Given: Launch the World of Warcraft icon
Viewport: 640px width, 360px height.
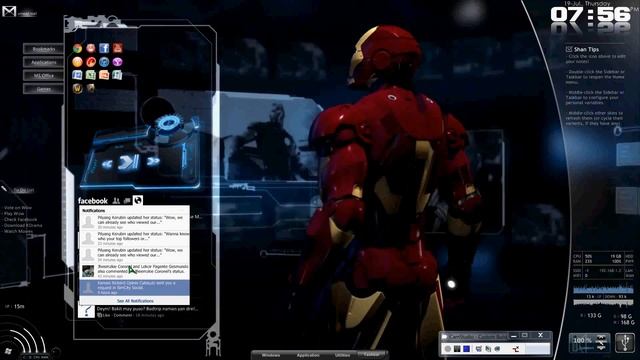Looking at the screenshot, I should (77, 88).
